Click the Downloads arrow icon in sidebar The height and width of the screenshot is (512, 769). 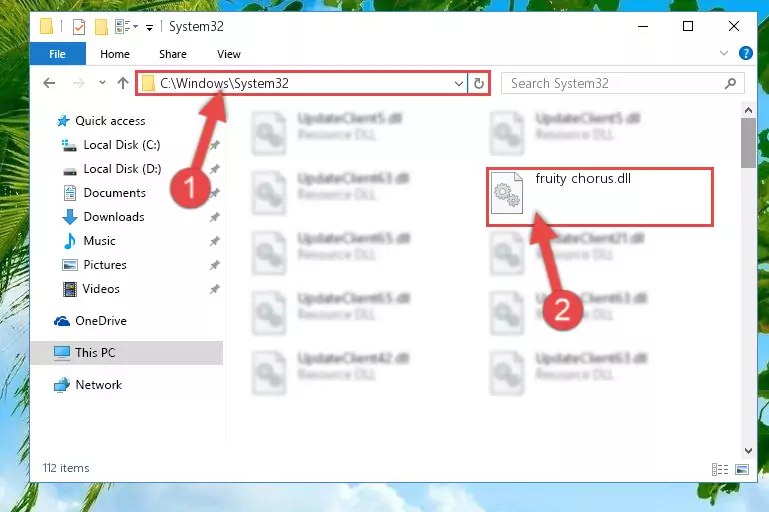click(70, 217)
